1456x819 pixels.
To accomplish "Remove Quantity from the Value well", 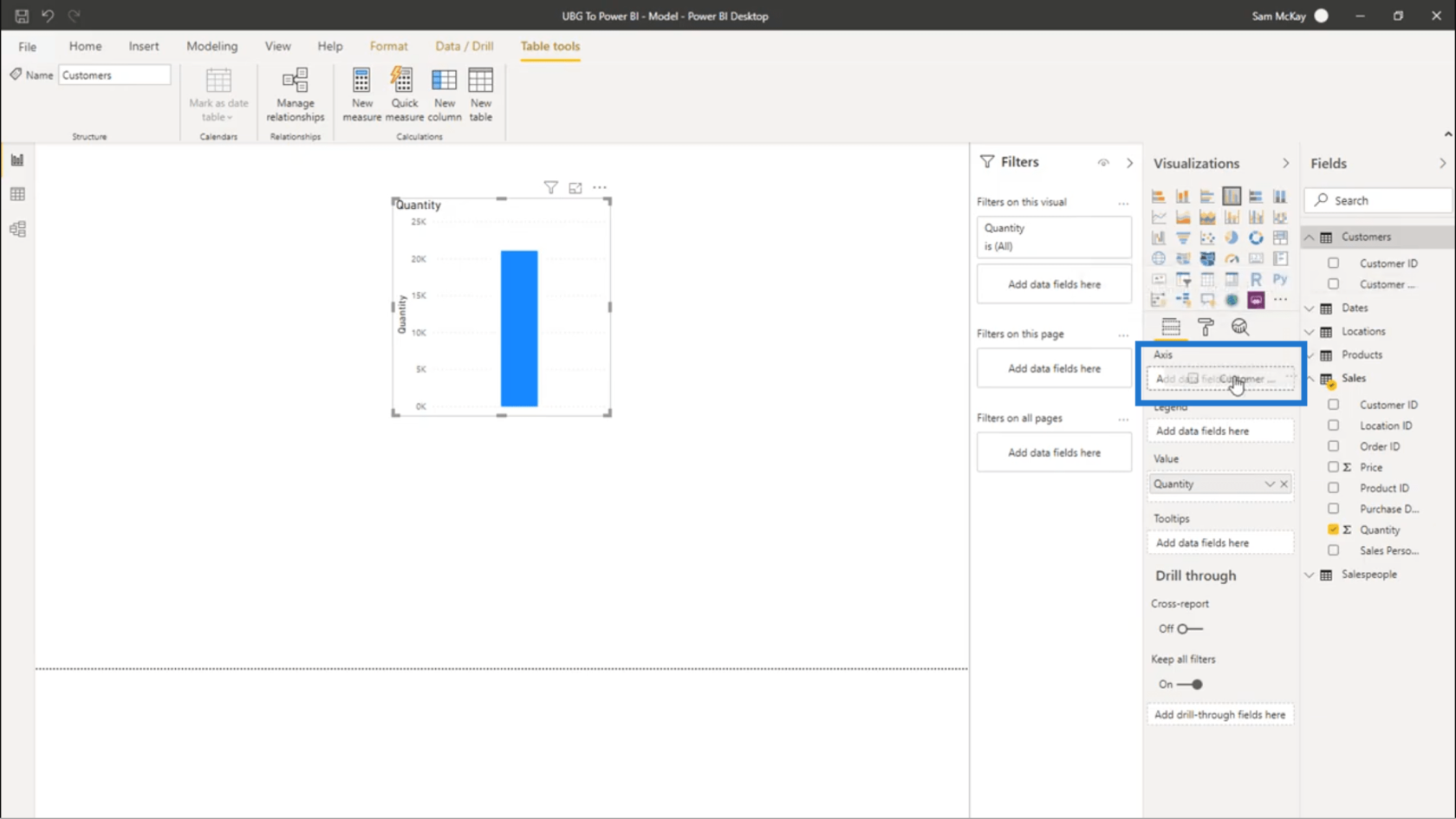I will [1284, 484].
